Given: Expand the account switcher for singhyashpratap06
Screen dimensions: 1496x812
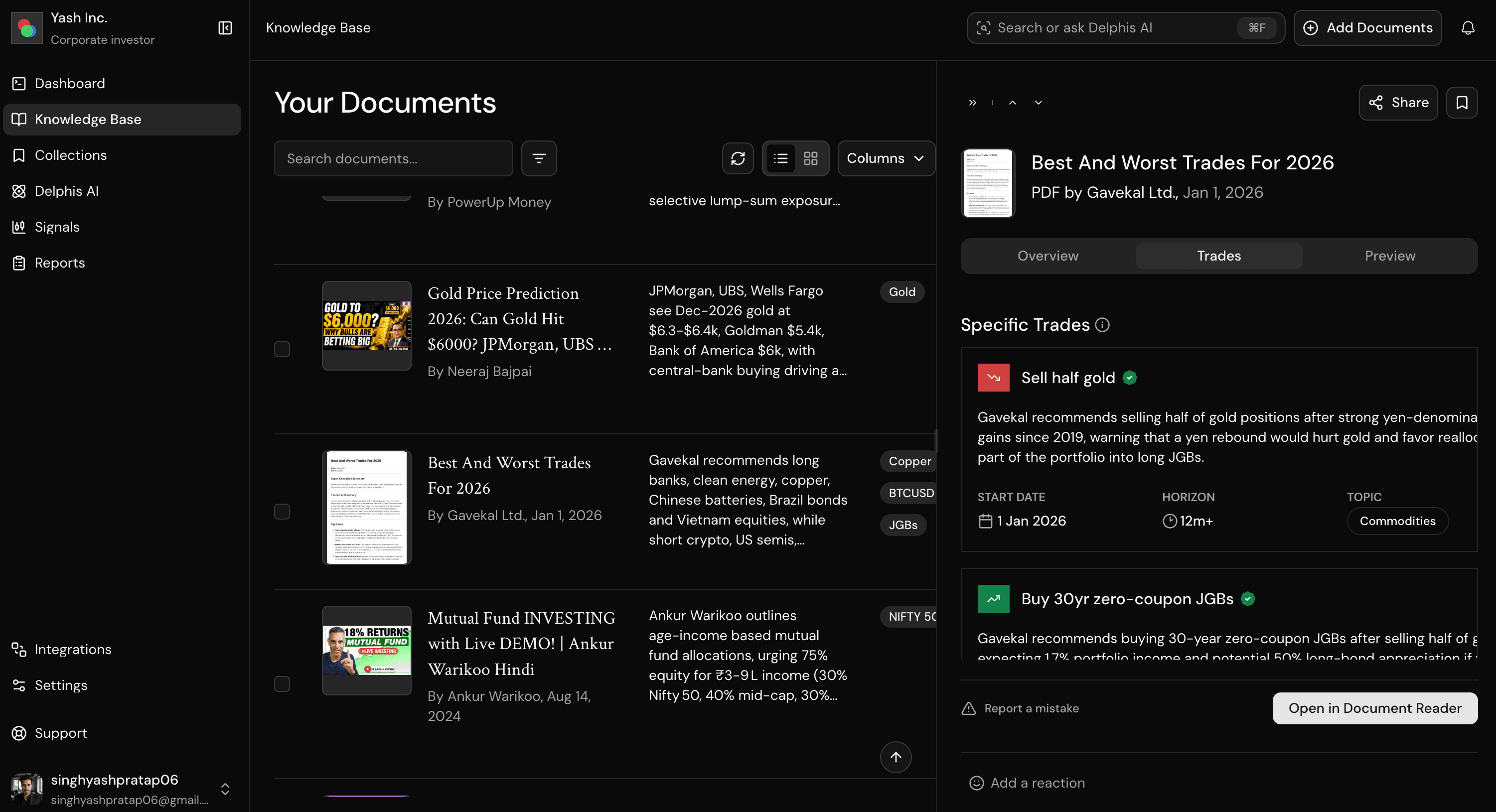Looking at the screenshot, I should coord(225,789).
